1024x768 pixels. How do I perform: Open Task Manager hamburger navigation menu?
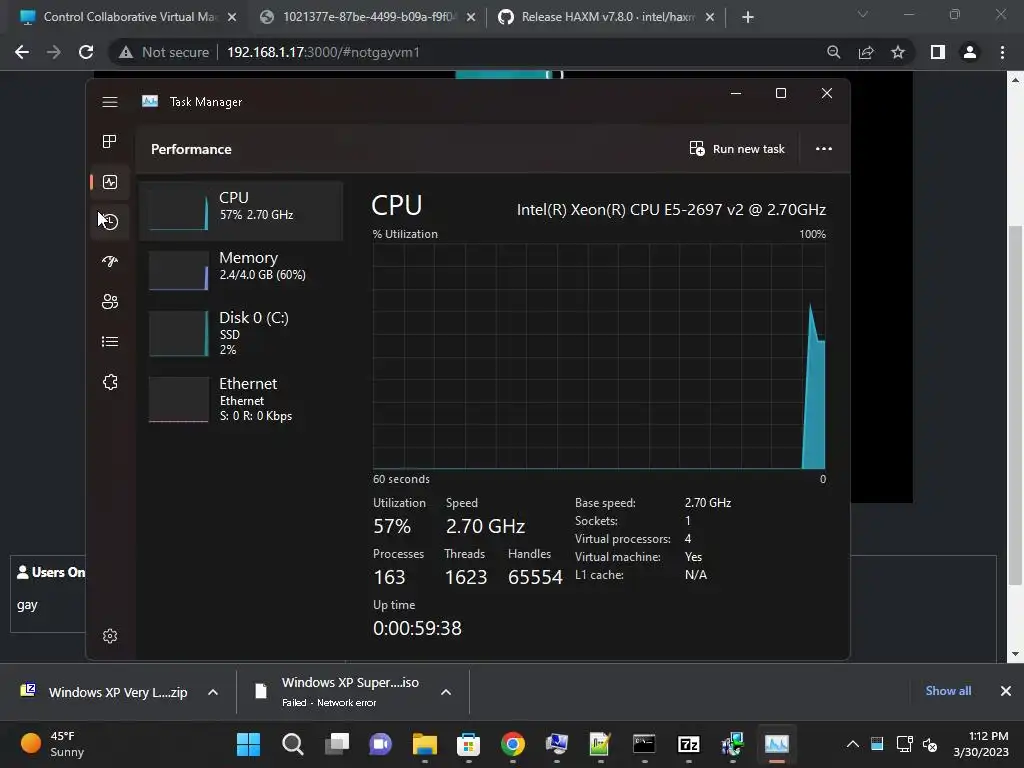coord(110,102)
